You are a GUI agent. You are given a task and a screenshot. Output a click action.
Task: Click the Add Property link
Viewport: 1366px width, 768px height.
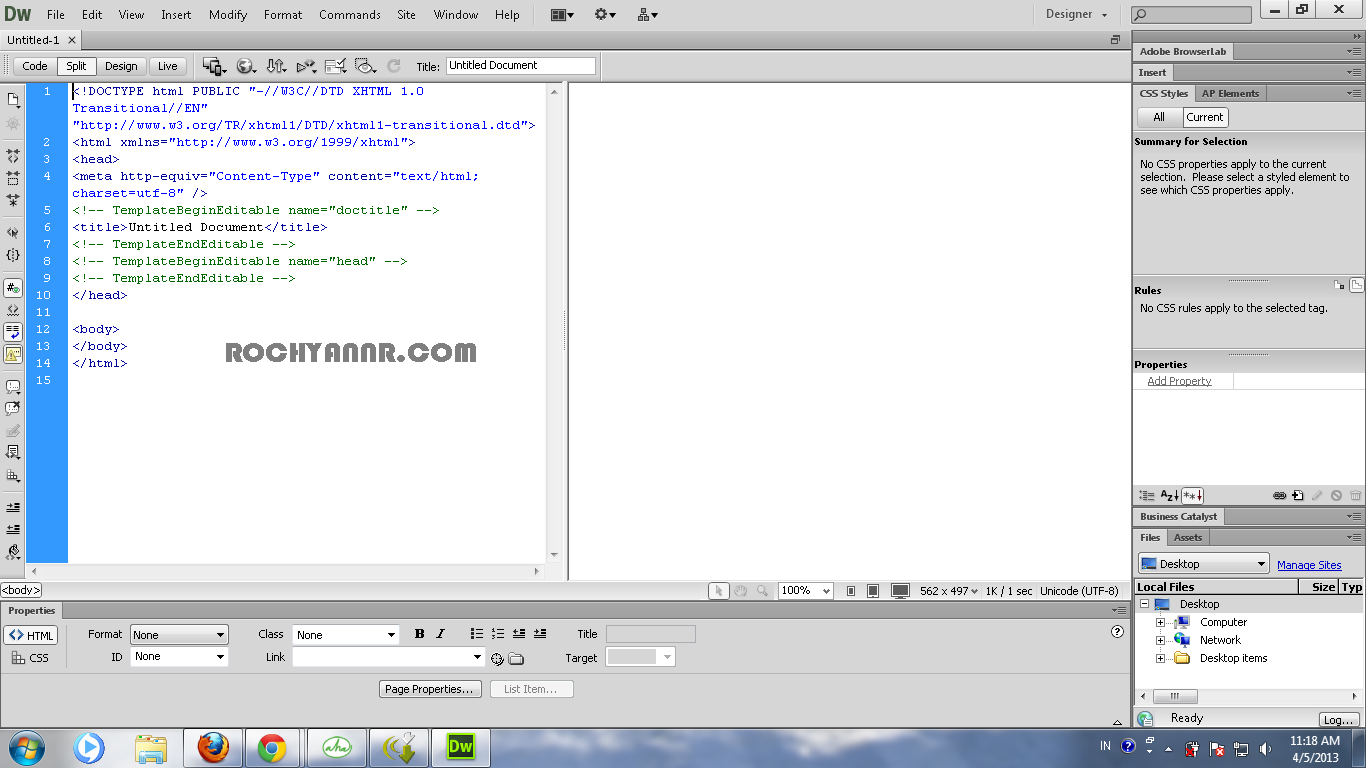point(1179,381)
